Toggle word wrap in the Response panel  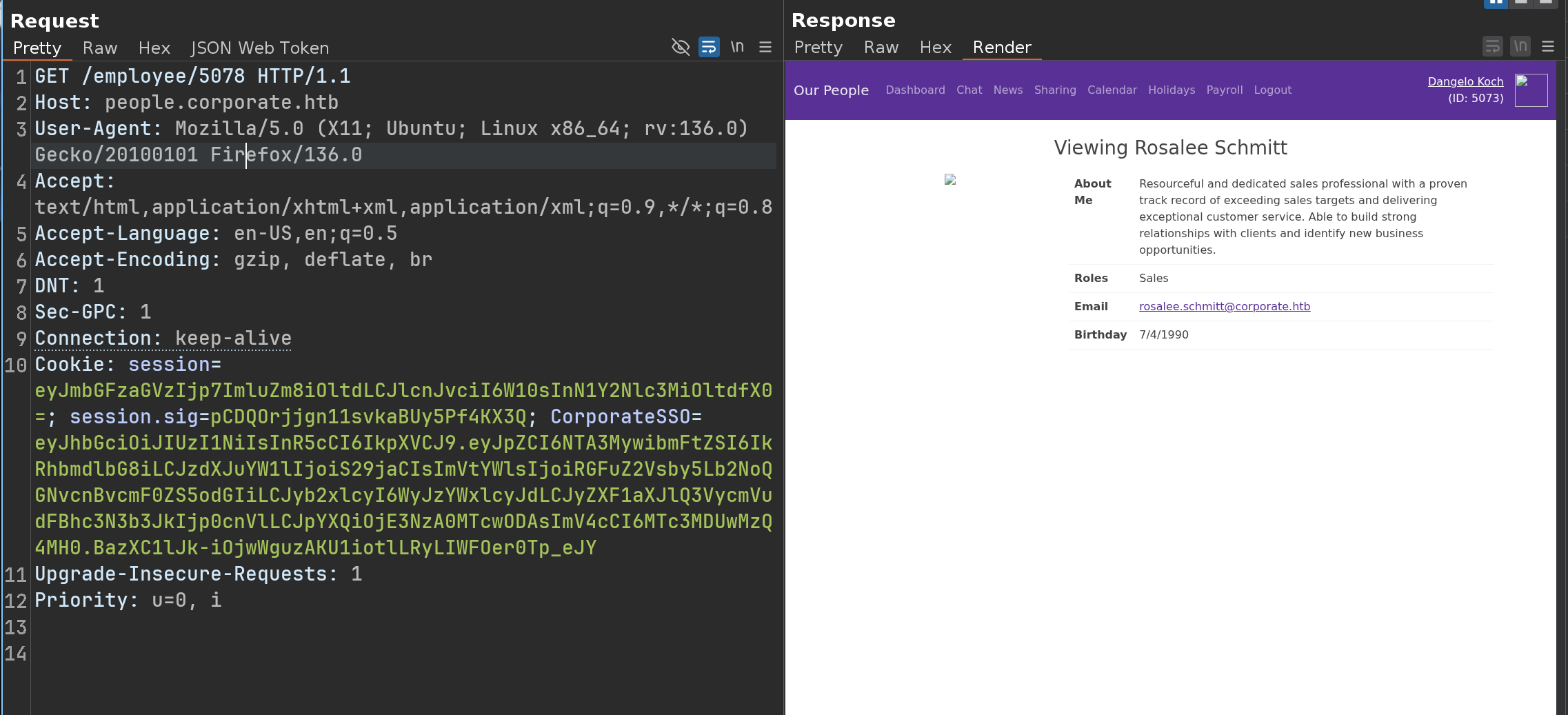pyautogui.click(x=1492, y=47)
